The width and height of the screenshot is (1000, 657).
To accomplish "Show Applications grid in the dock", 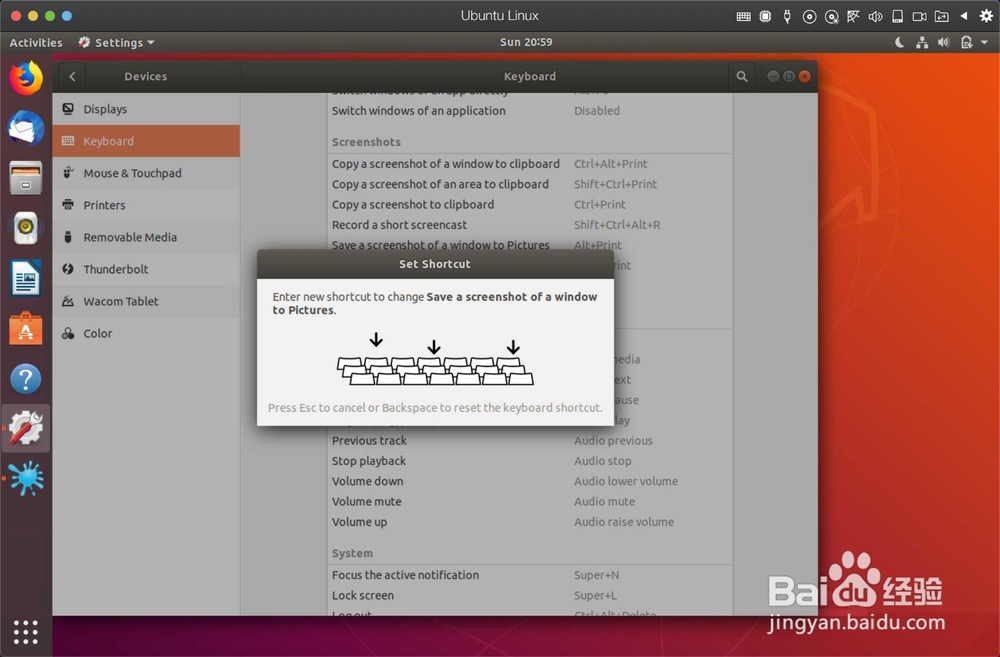I will [x=26, y=632].
